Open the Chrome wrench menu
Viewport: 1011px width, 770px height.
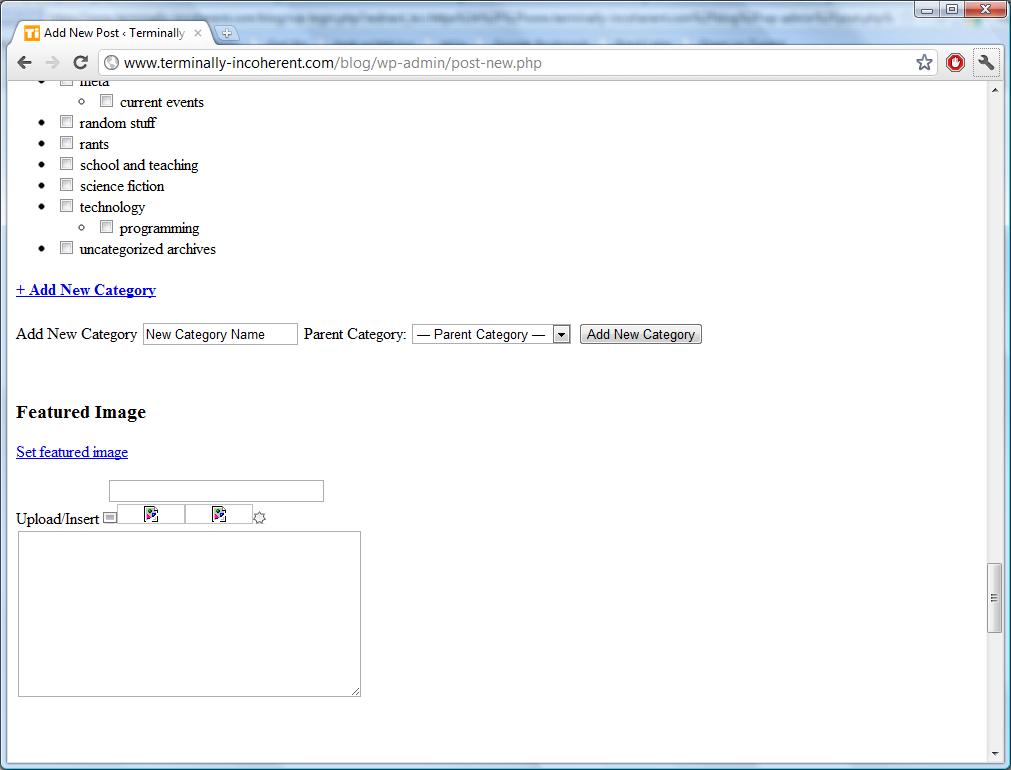(x=986, y=63)
